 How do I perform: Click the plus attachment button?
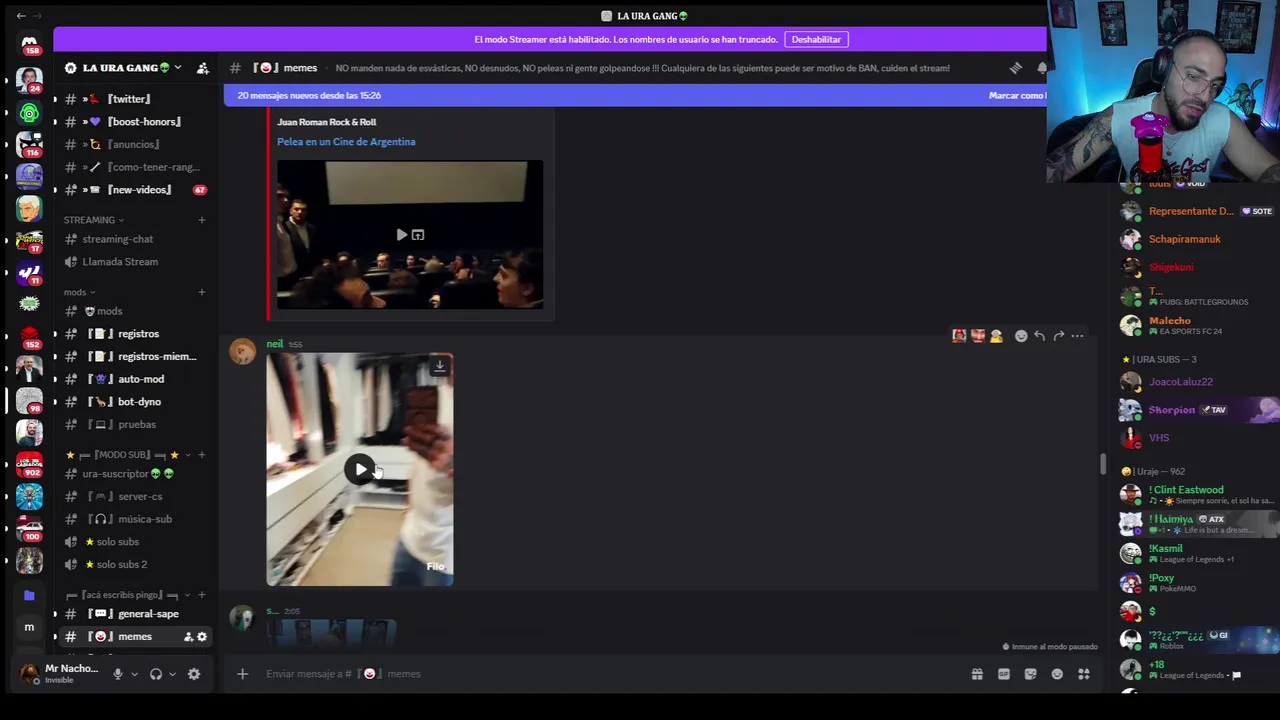(242, 674)
